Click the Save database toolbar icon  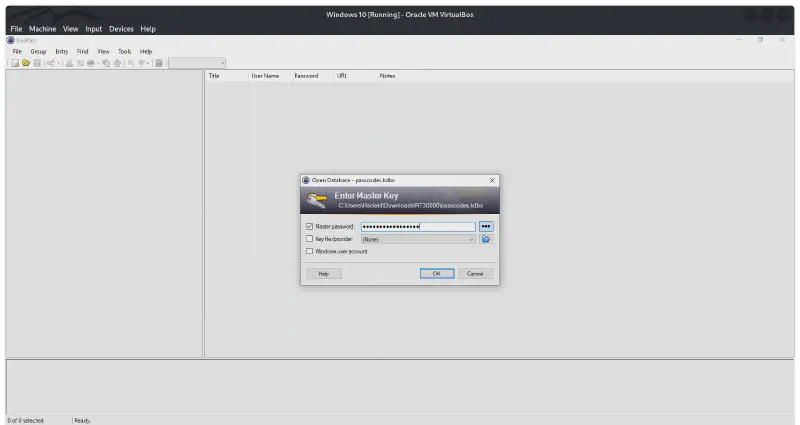37,63
